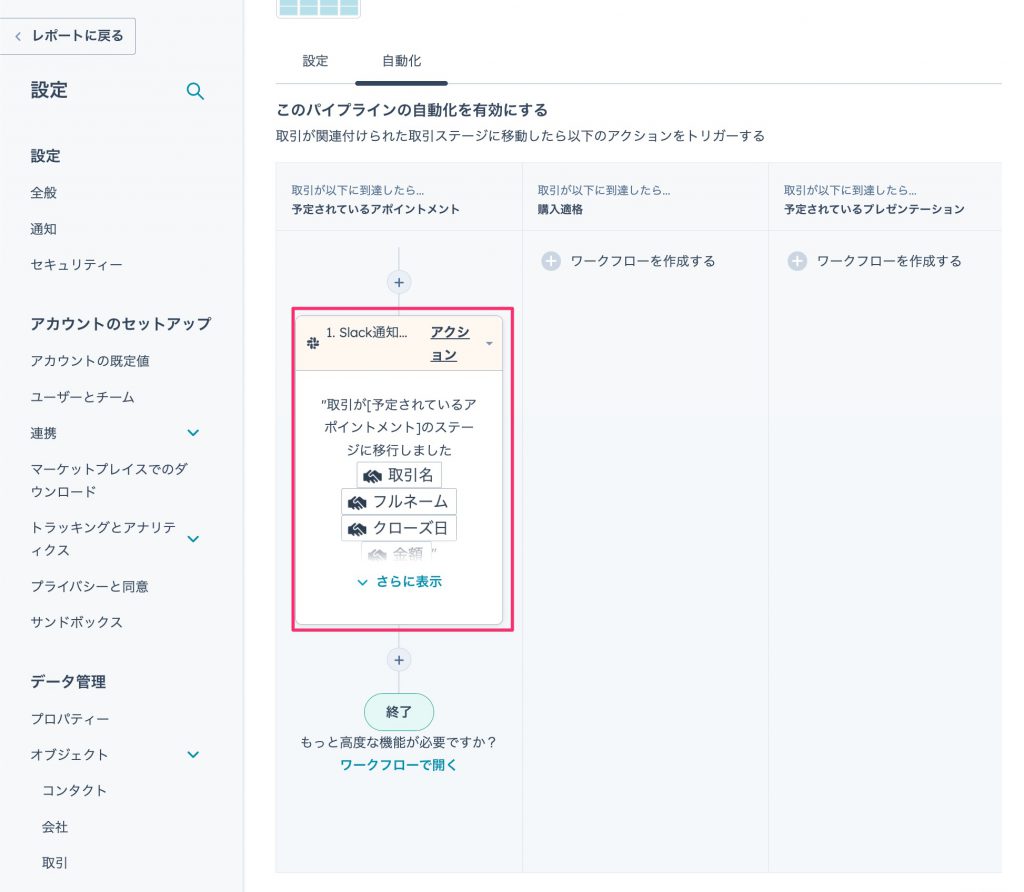Collapse the オブジェクト sidebar section
1024x892 pixels.
click(x=193, y=754)
